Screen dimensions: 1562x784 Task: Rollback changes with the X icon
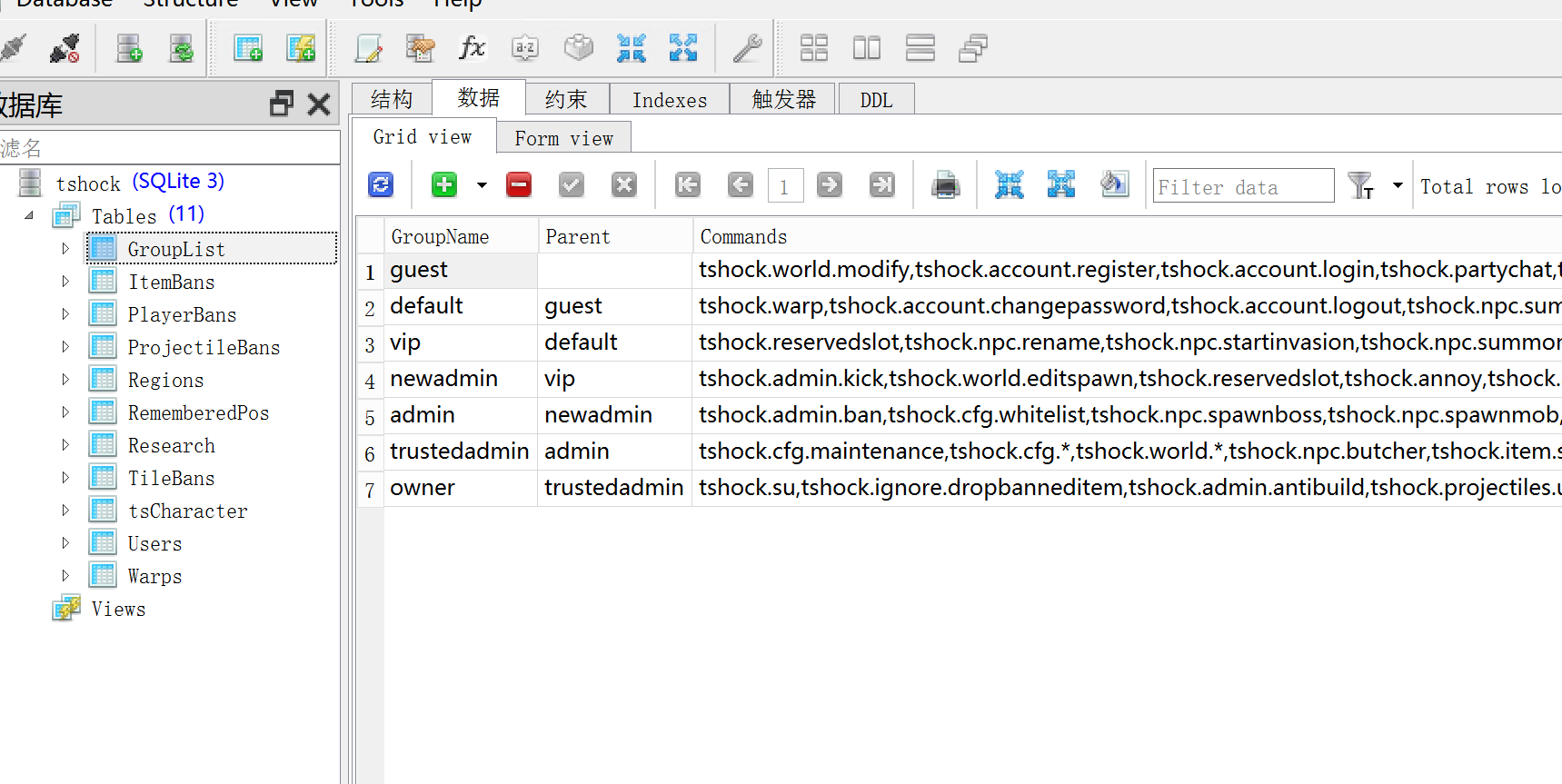tap(623, 185)
